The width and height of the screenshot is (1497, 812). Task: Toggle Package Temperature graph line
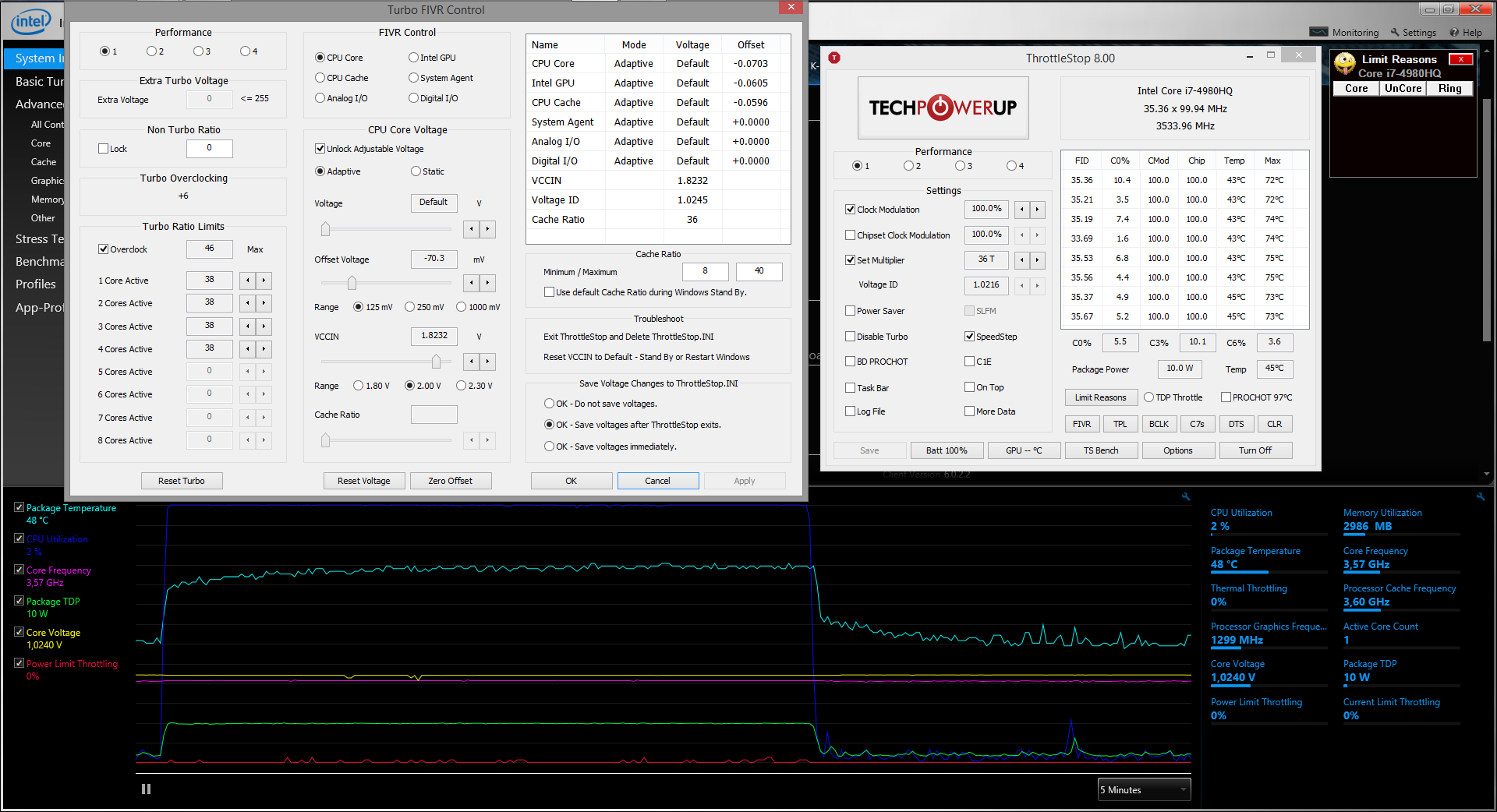click(19, 507)
